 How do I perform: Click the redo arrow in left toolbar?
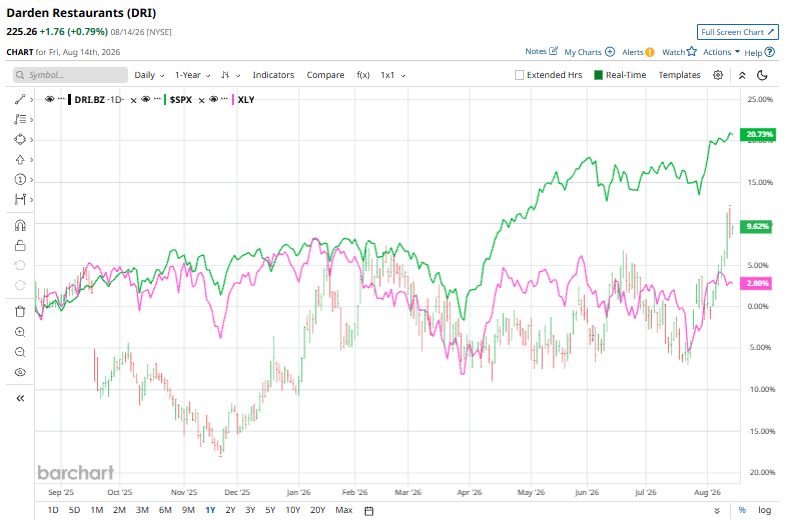tap(20, 285)
